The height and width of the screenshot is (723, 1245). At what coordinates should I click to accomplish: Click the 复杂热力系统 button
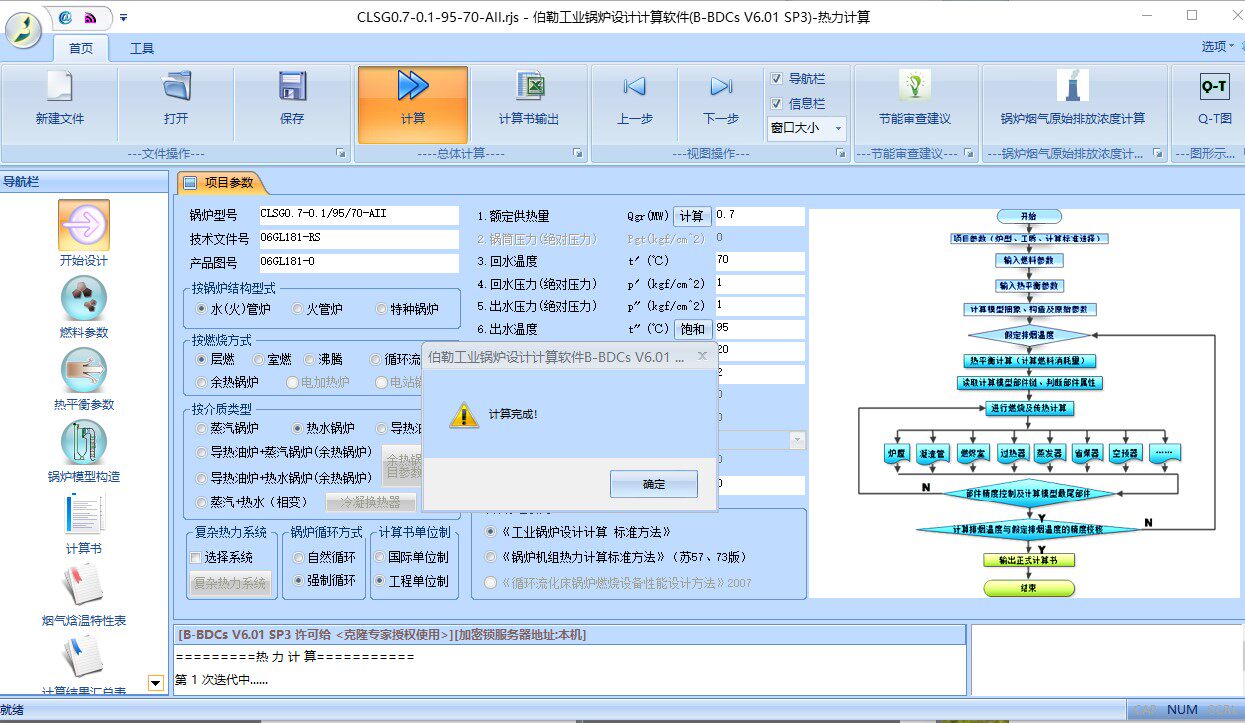[x=231, y=583]
